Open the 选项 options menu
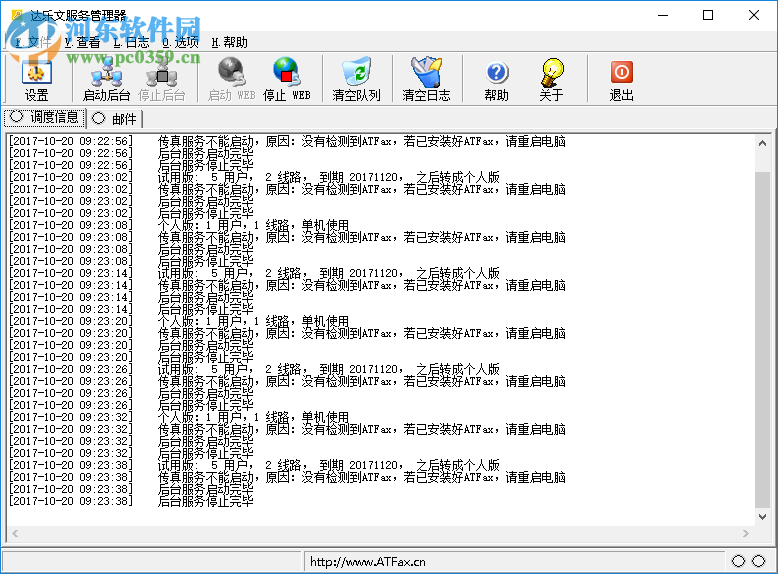The width and height of the screenshot is (778, 574). (180, 42)
